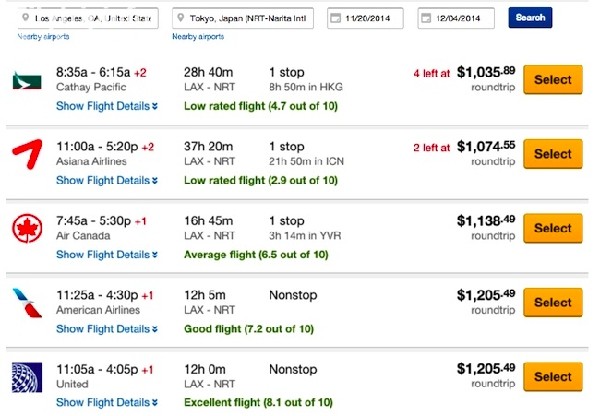This screenshot has height=416, width=600.
Task: Select the United nonstop flight
Action: [553, 377]
